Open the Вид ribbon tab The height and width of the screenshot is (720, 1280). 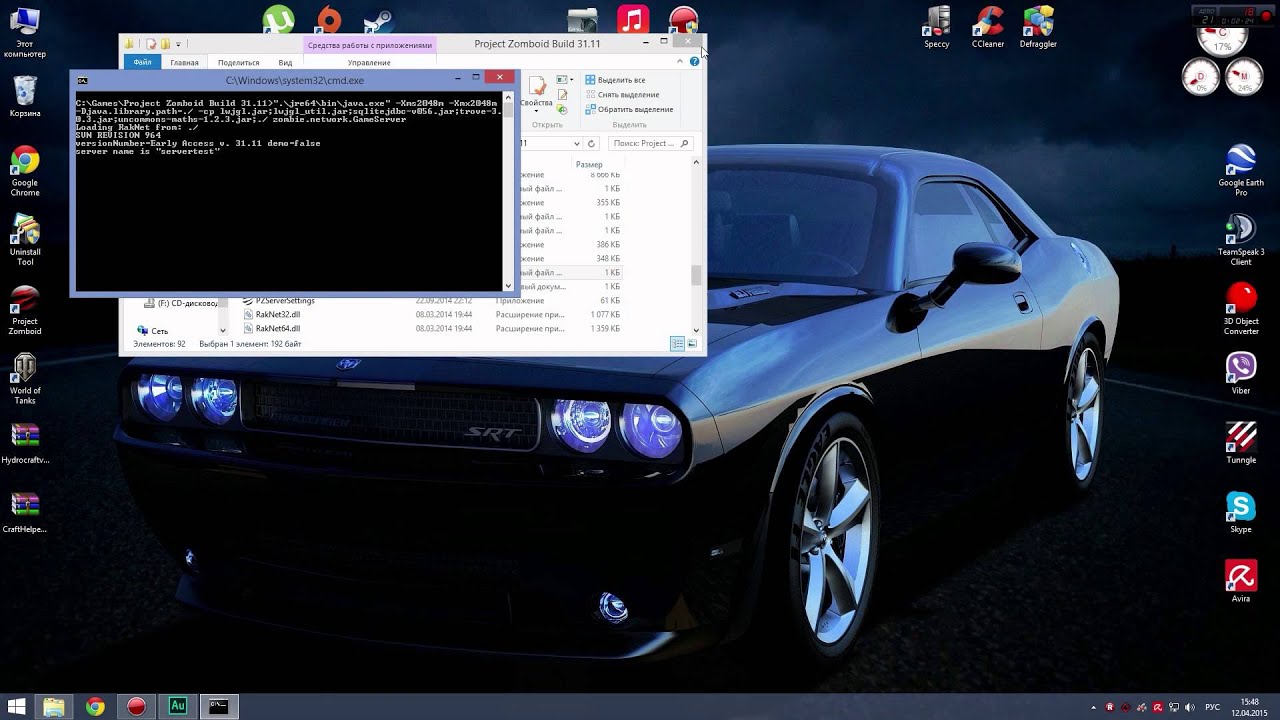[x=285, y=62]
